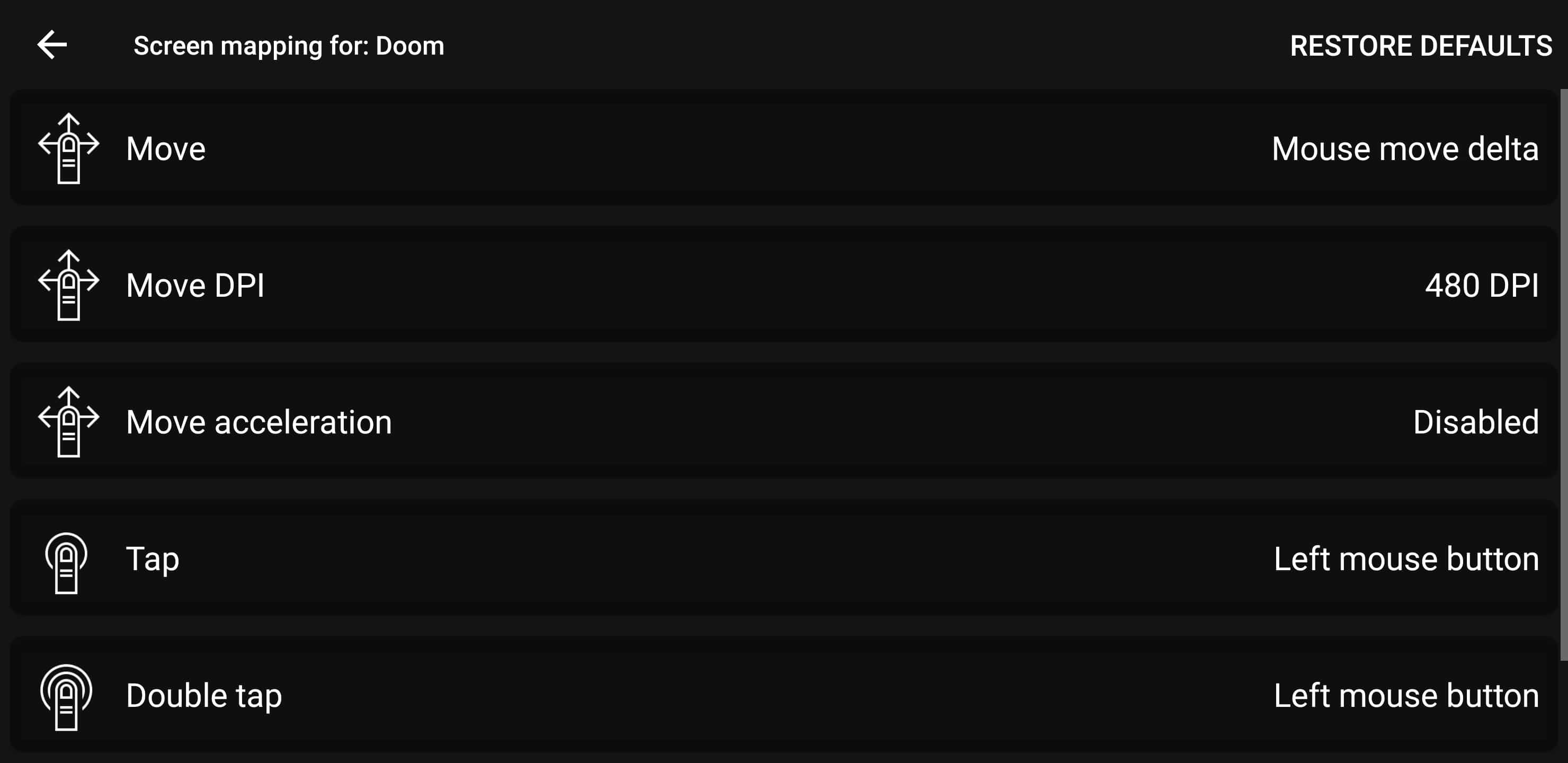Viewport: 1568px width, 763px height.
Task: Click the Move gesture finger icon
Action: pos(68,148)
